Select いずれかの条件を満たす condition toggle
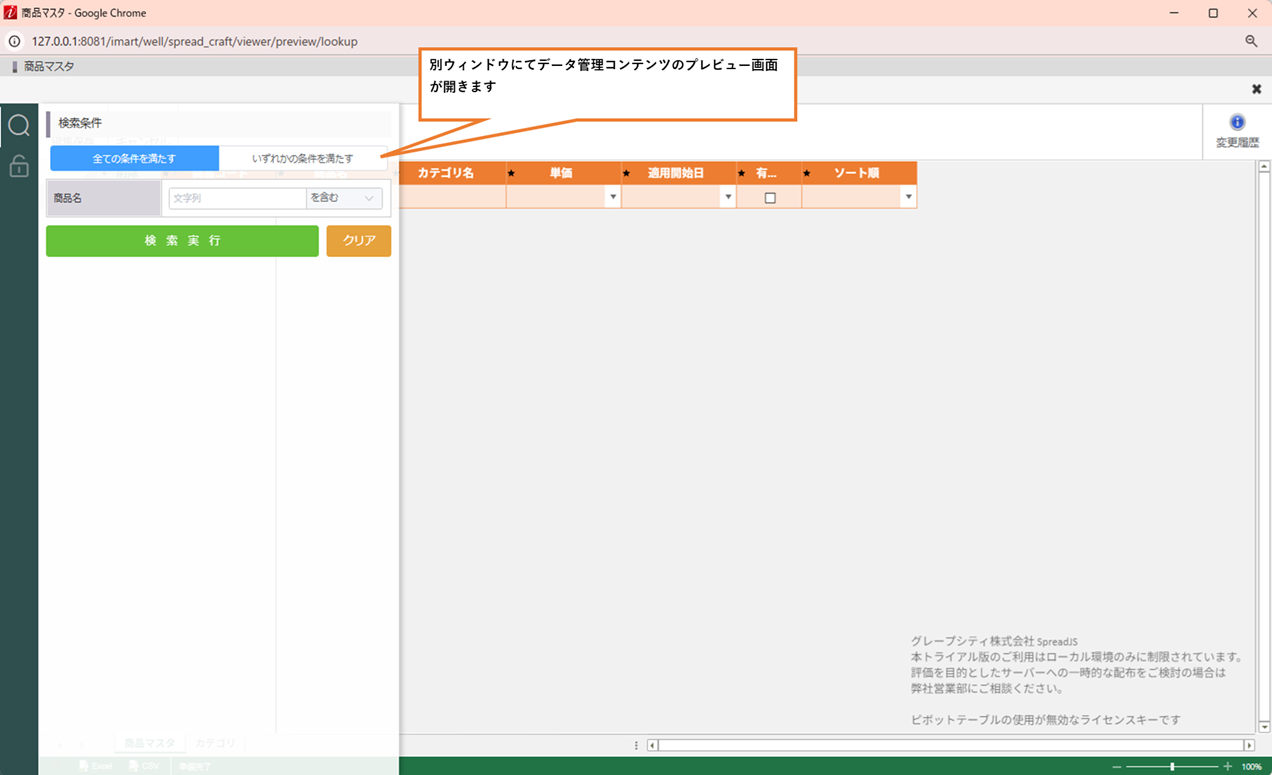This screenshot has height=775, width=1272. (302, 158)
